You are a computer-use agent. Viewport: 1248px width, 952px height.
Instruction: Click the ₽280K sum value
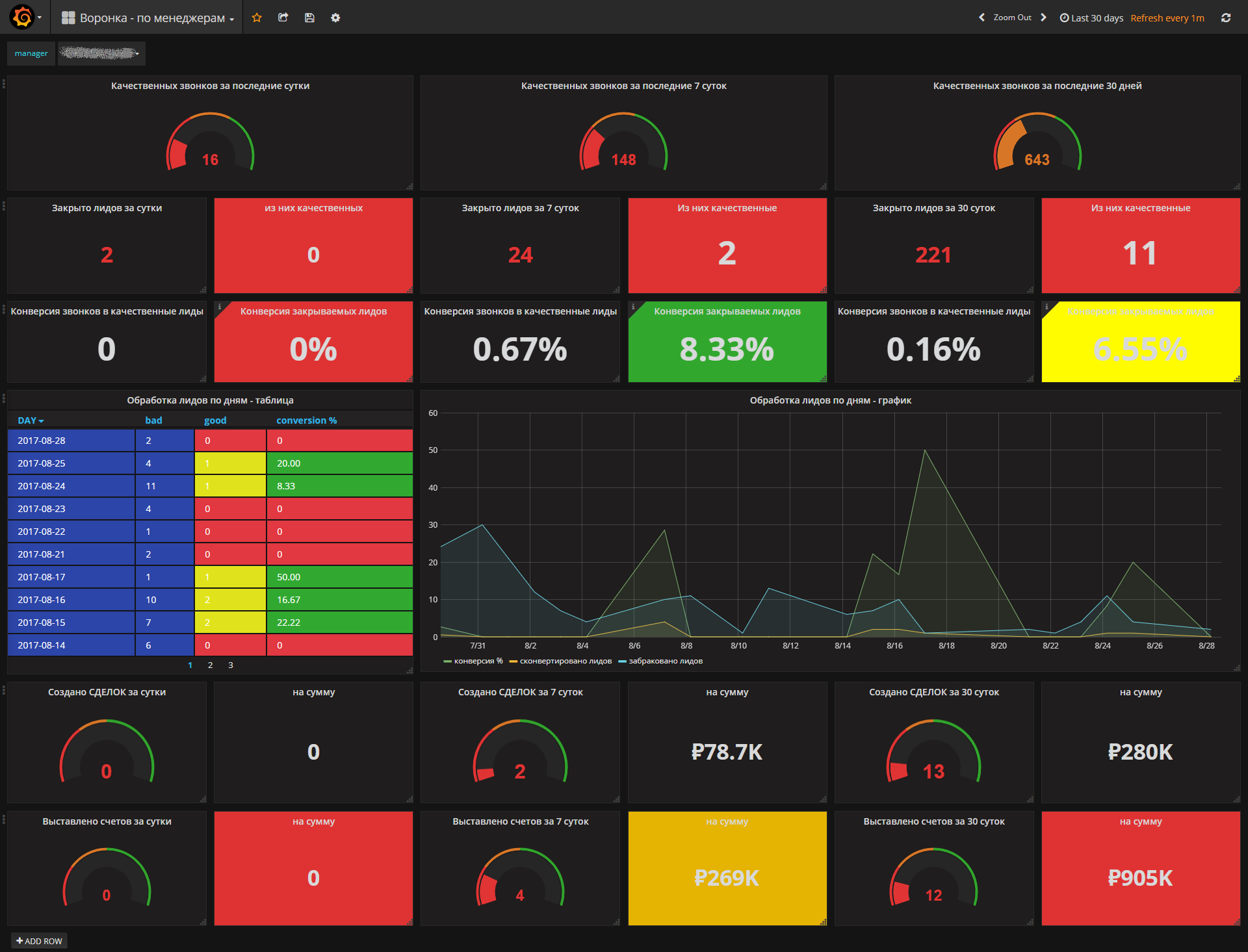tap(1140, 752)
